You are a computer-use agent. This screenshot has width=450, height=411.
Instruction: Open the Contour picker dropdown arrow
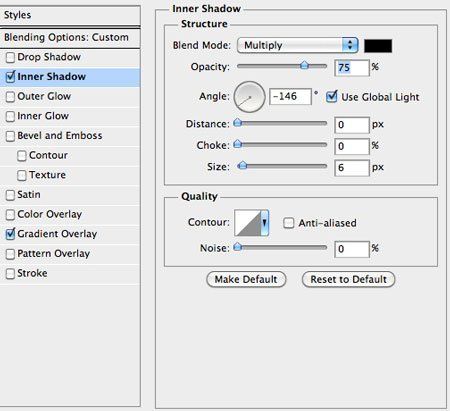click(265, 223)
